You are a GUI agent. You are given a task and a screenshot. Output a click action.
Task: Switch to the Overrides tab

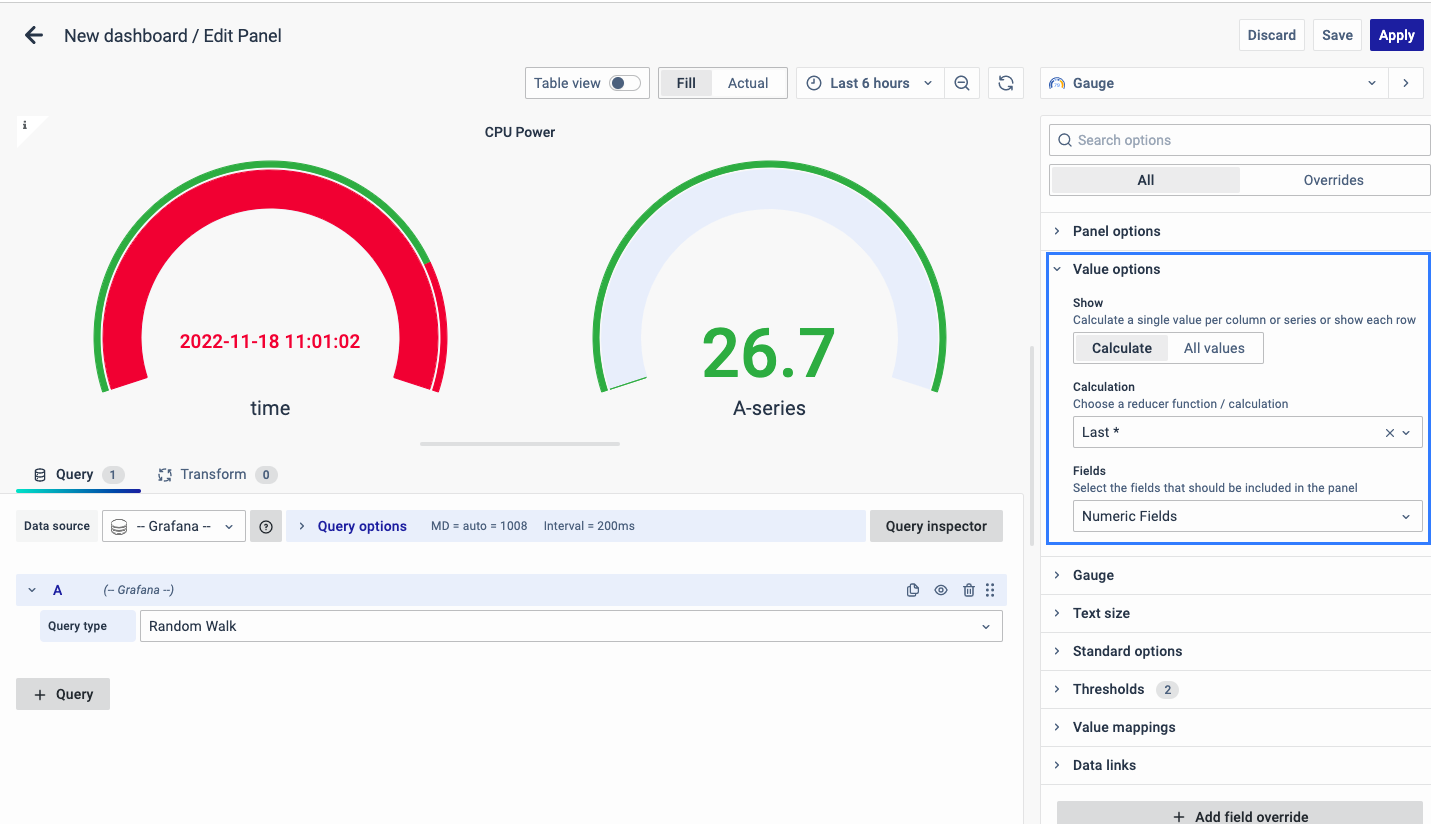(1333, 180)
